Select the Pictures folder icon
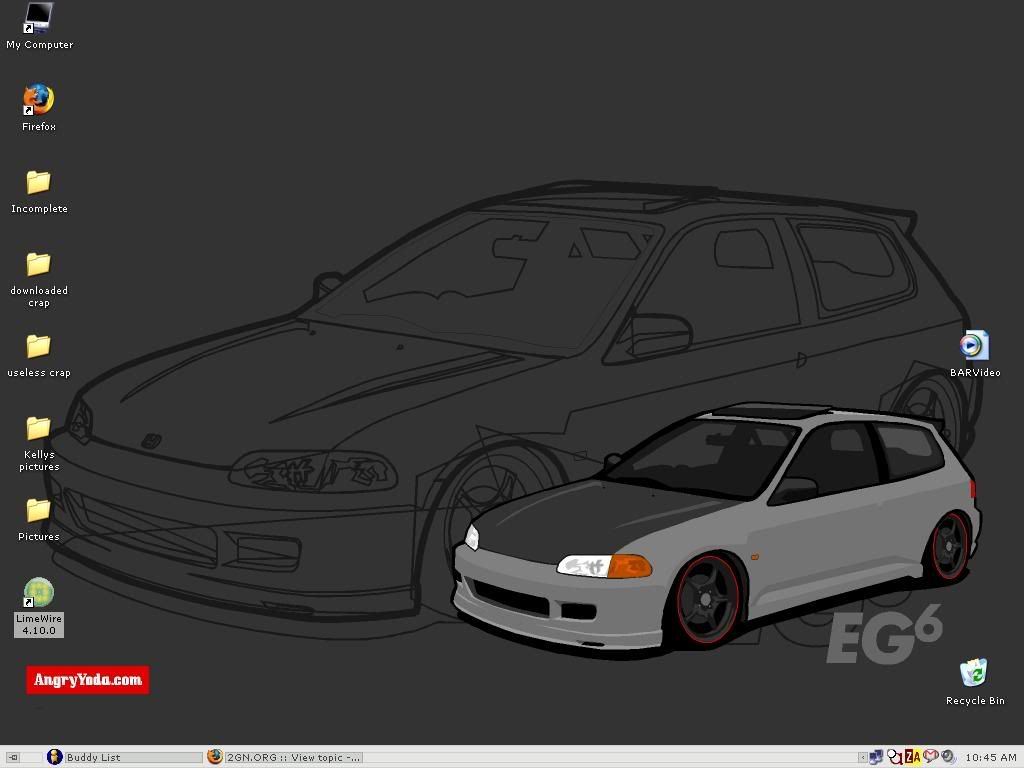The height and width of the screenshot is (768, 1024). pyautogui.click(x=39, y=520)
